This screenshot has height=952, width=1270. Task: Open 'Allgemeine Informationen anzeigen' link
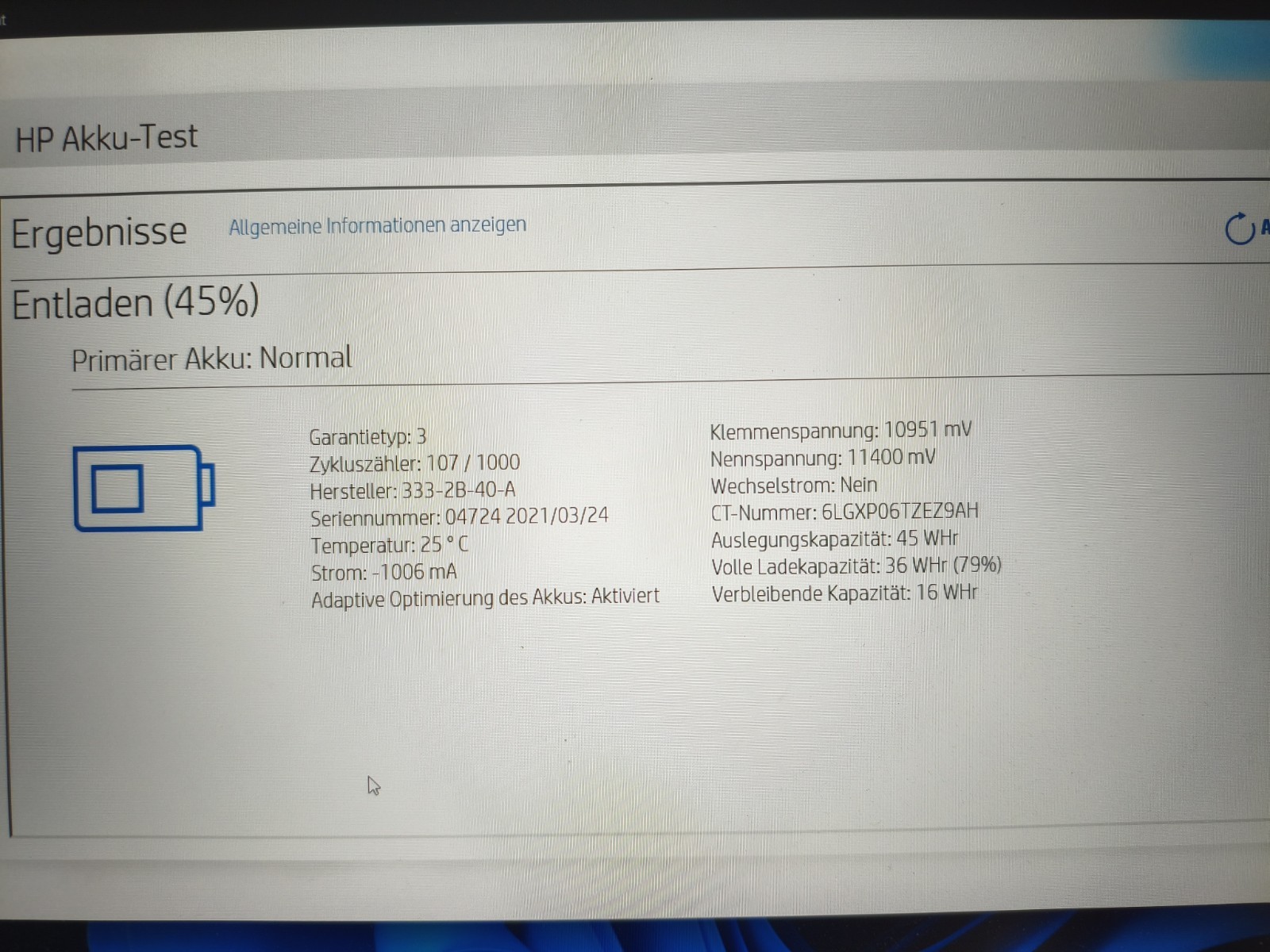coord(377,226)
